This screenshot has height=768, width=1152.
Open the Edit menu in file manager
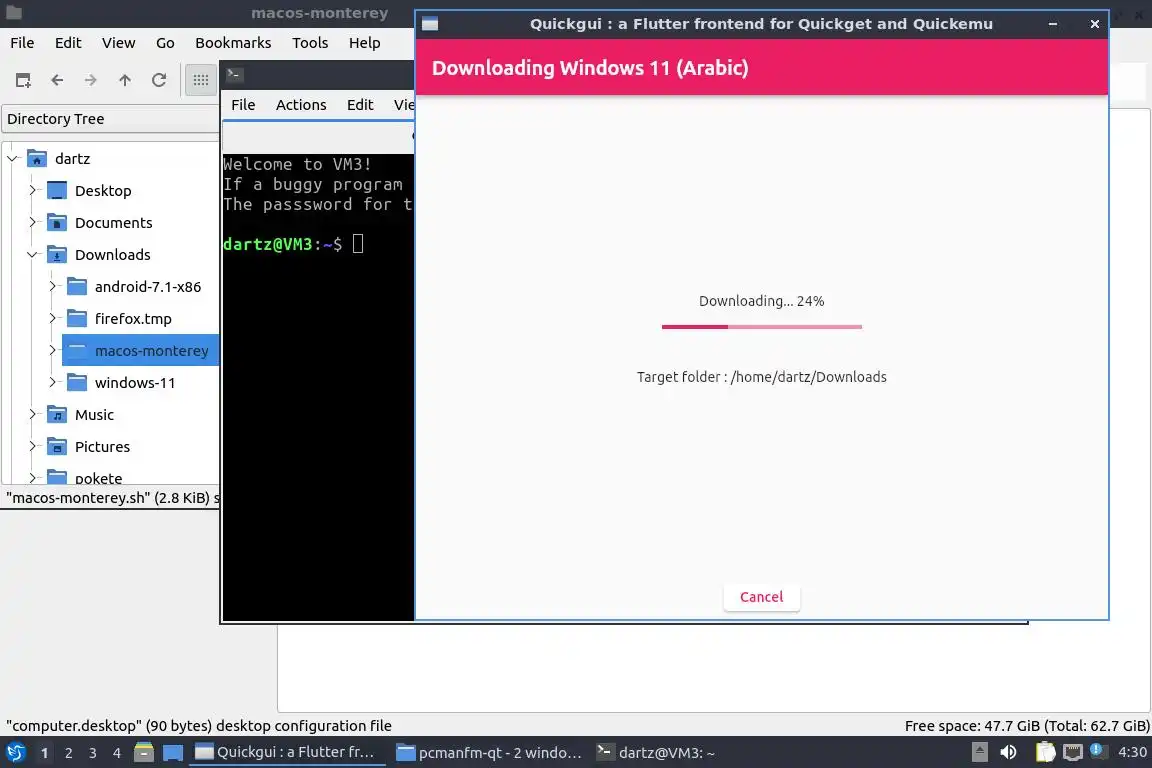(68, 43)
